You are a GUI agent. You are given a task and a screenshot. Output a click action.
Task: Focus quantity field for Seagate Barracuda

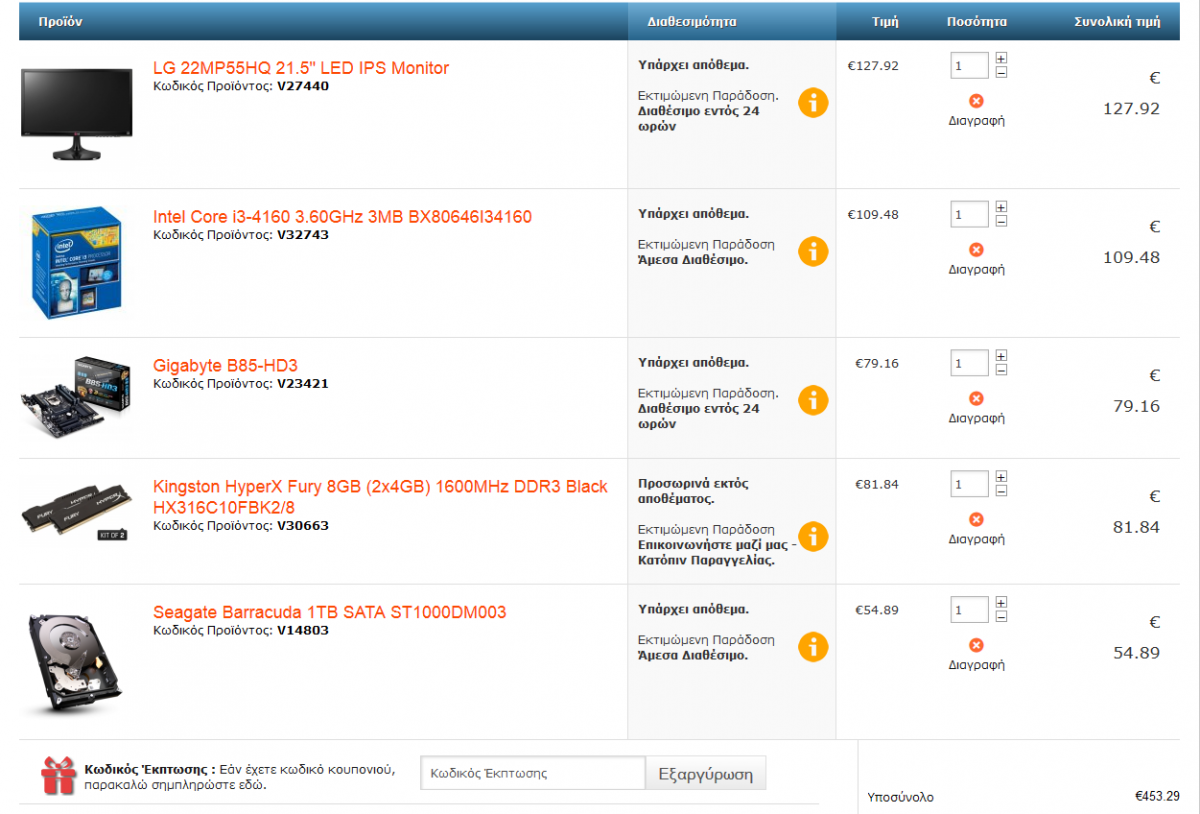pos(969,610)
